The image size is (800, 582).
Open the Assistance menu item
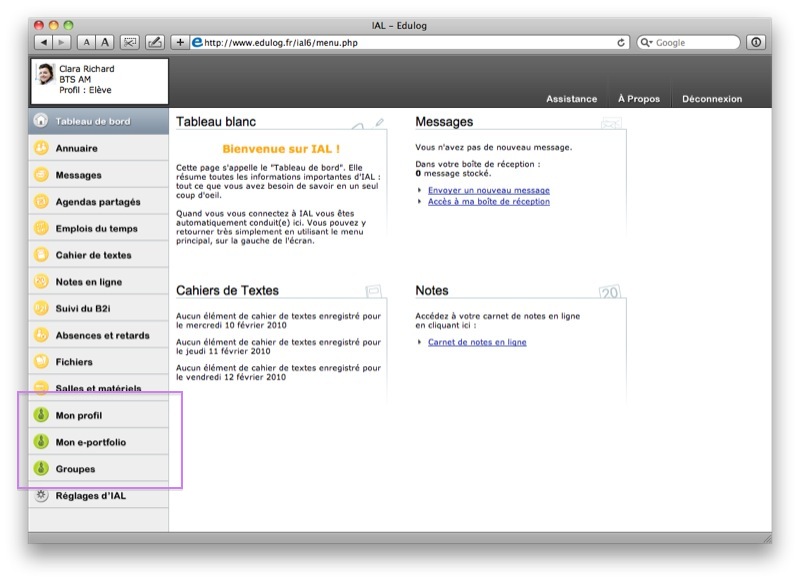(x=571, y=99)
